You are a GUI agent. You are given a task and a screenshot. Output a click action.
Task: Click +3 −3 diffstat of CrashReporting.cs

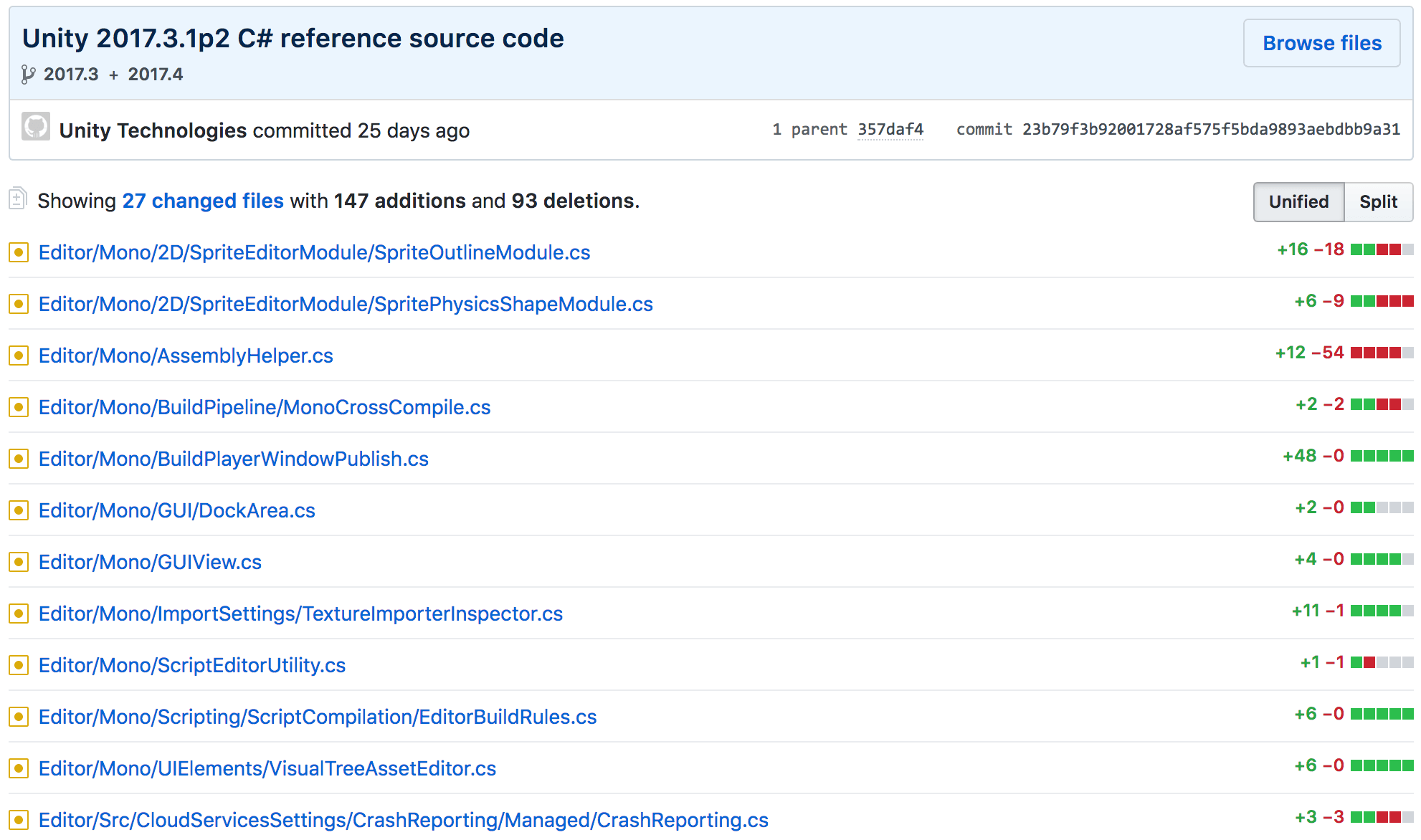click(x=1354, y=817)
